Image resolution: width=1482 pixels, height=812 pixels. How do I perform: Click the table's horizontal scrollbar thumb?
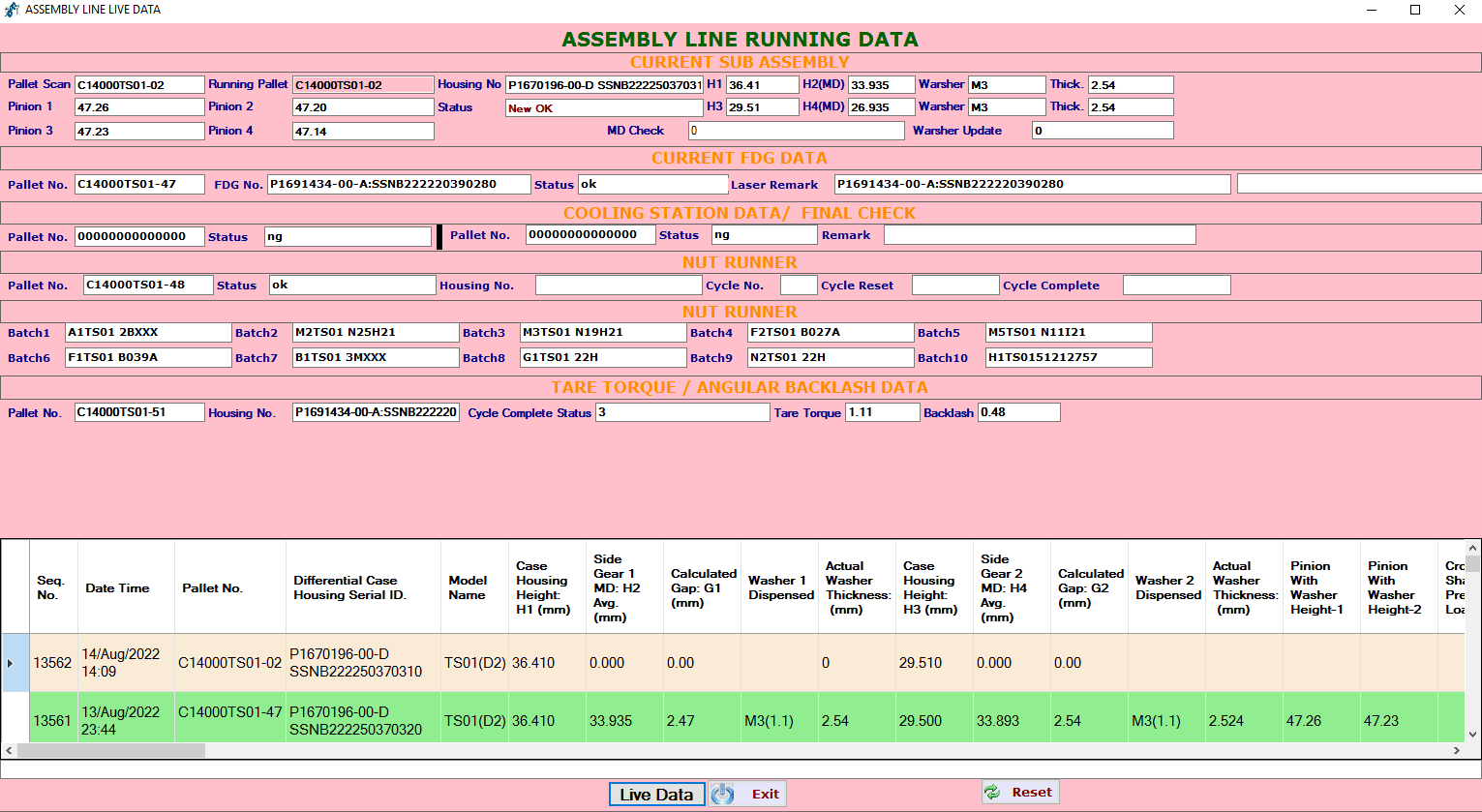pyautogui.click(x=111, y=750)
